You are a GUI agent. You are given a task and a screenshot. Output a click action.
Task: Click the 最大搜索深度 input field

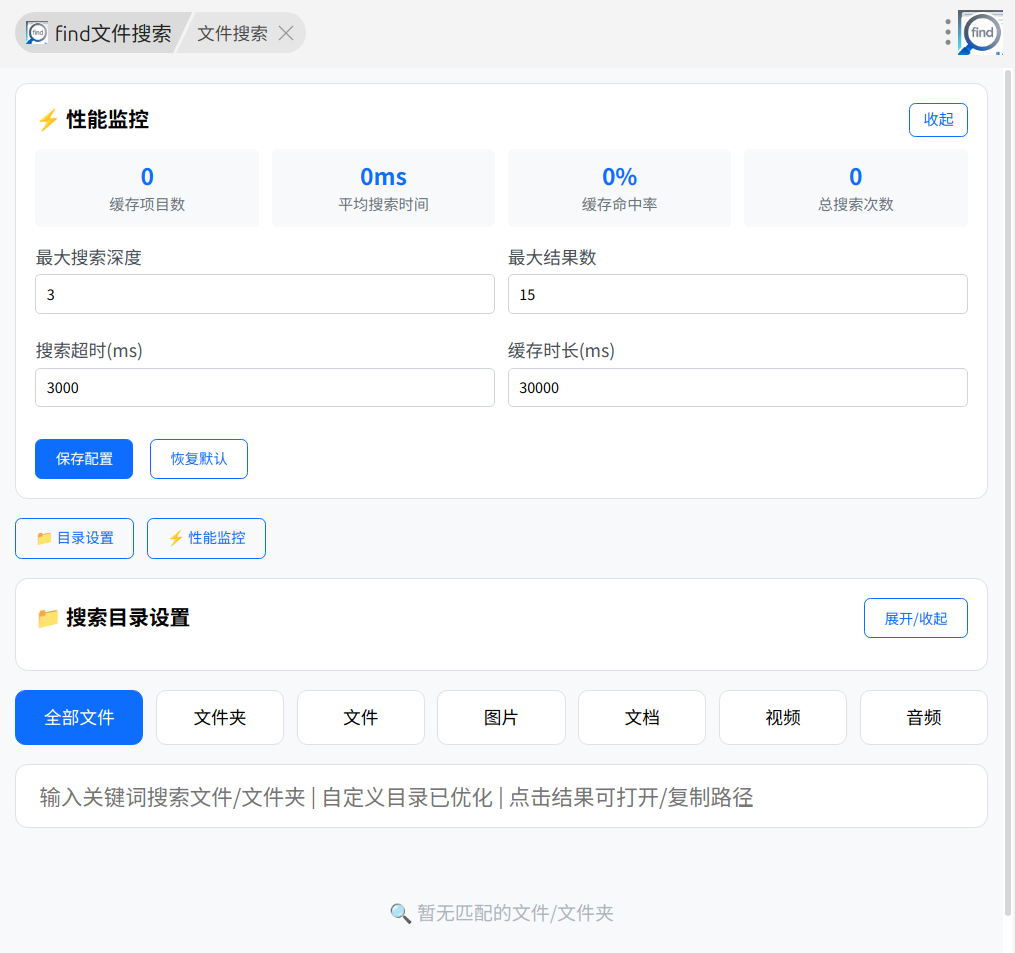[x=265, y=295]
